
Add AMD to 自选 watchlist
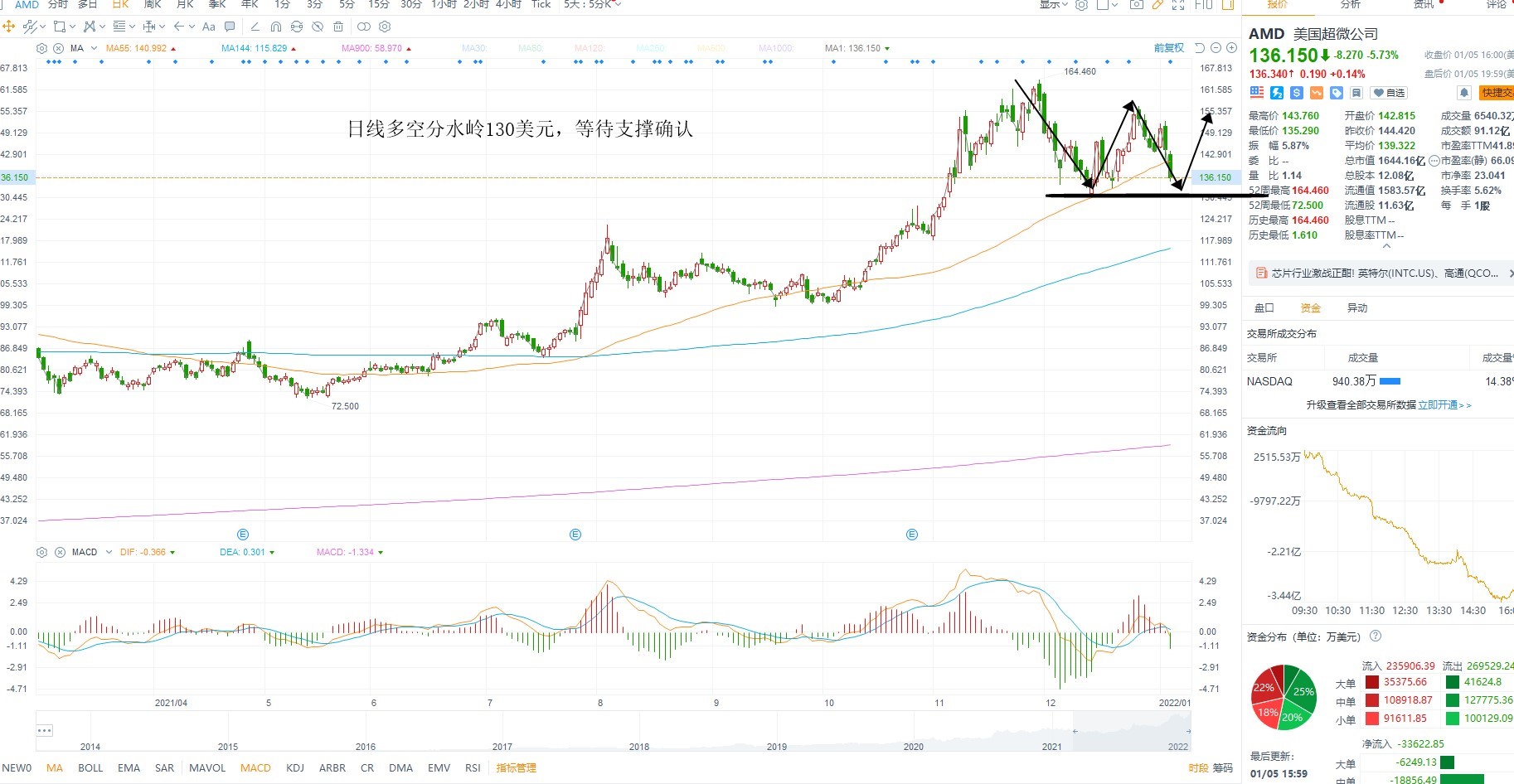[x=1389, y=93]
